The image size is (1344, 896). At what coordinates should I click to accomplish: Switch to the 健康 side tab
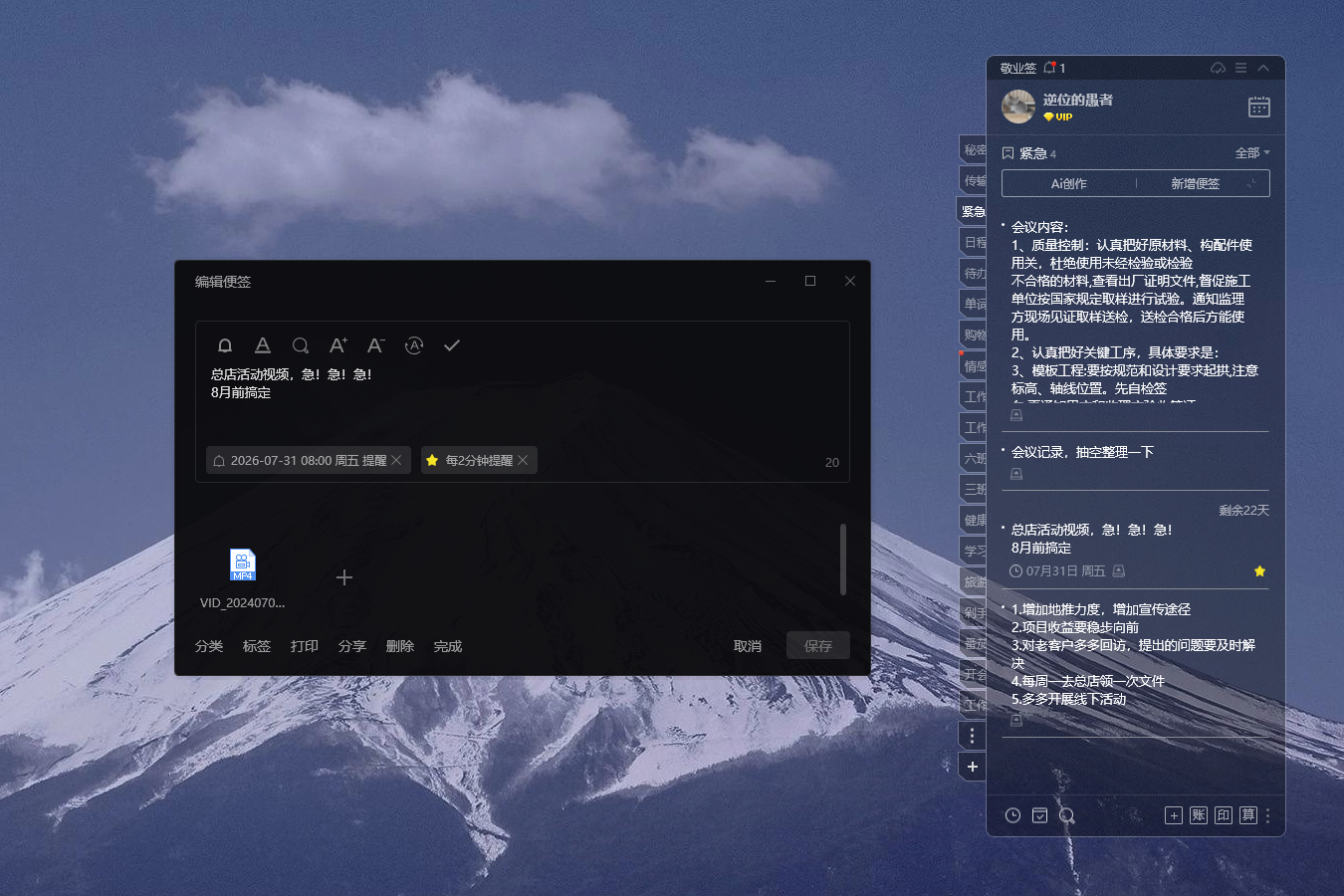click(974, 520)
